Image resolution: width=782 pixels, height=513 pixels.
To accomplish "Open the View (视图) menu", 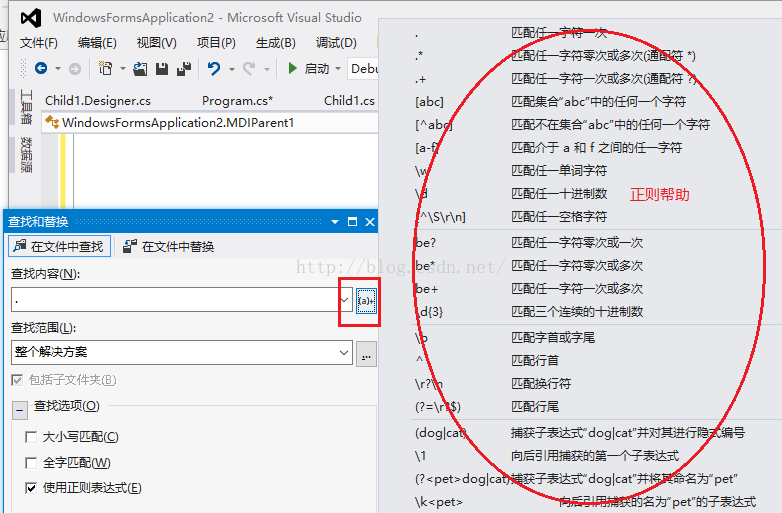I will [x=157, y=43].
